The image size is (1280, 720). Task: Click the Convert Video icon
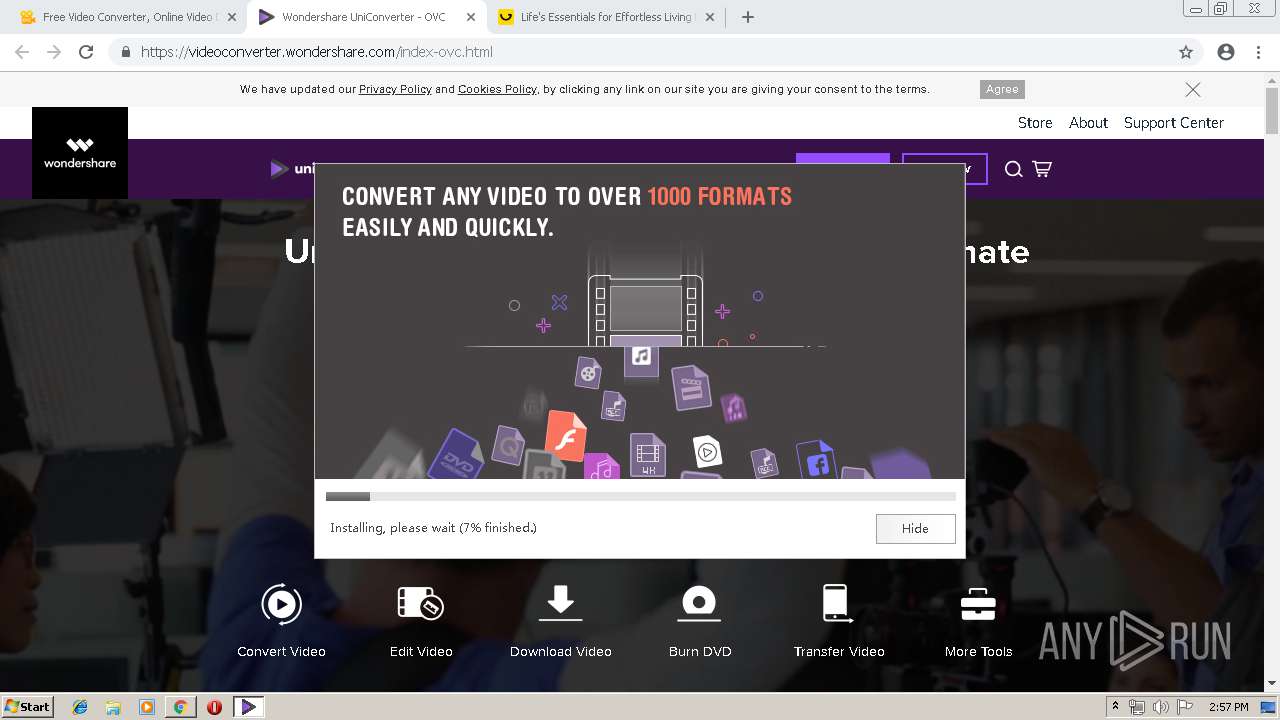281,604
